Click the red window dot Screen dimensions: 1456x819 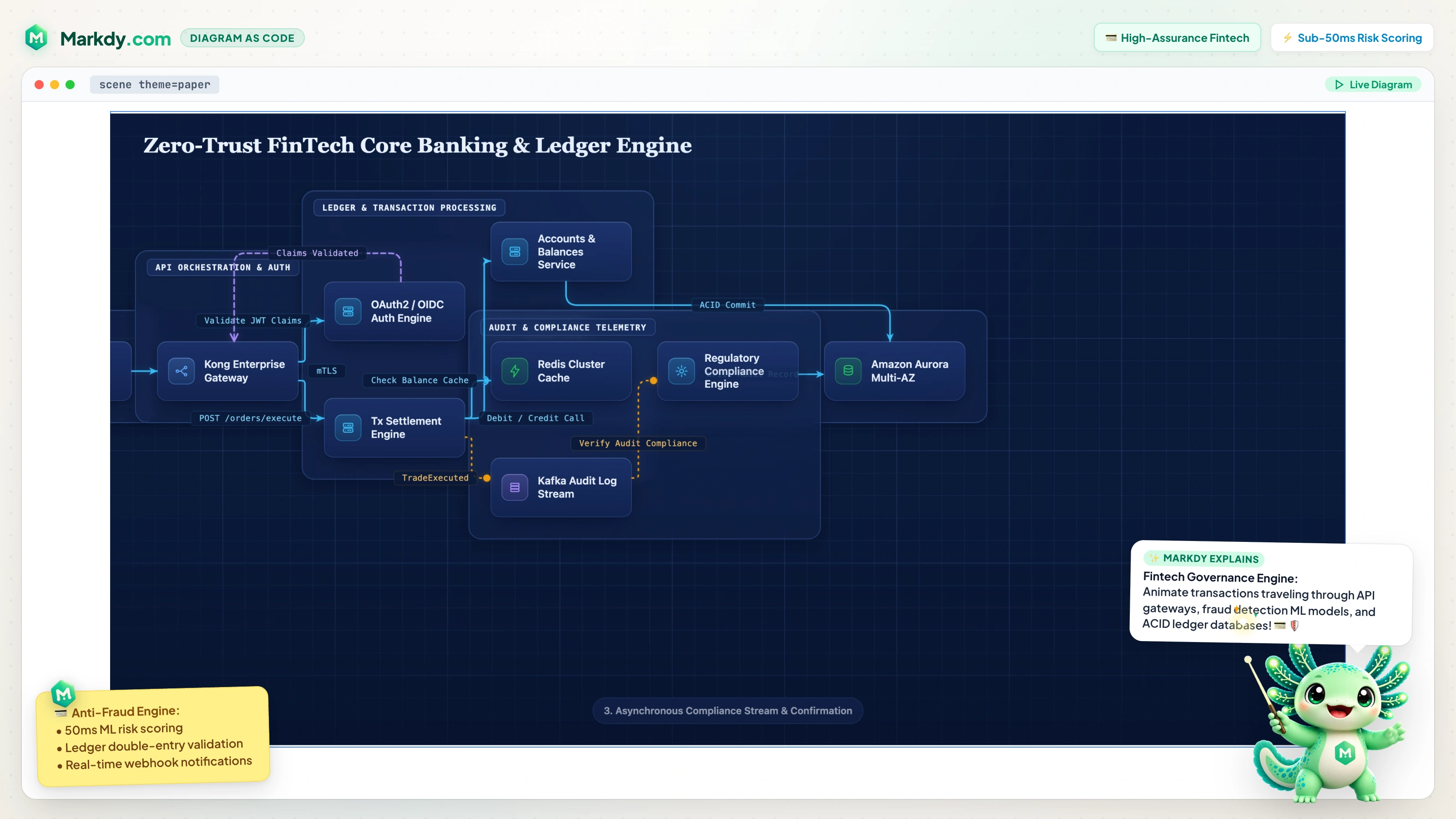(x=39, y=84)
